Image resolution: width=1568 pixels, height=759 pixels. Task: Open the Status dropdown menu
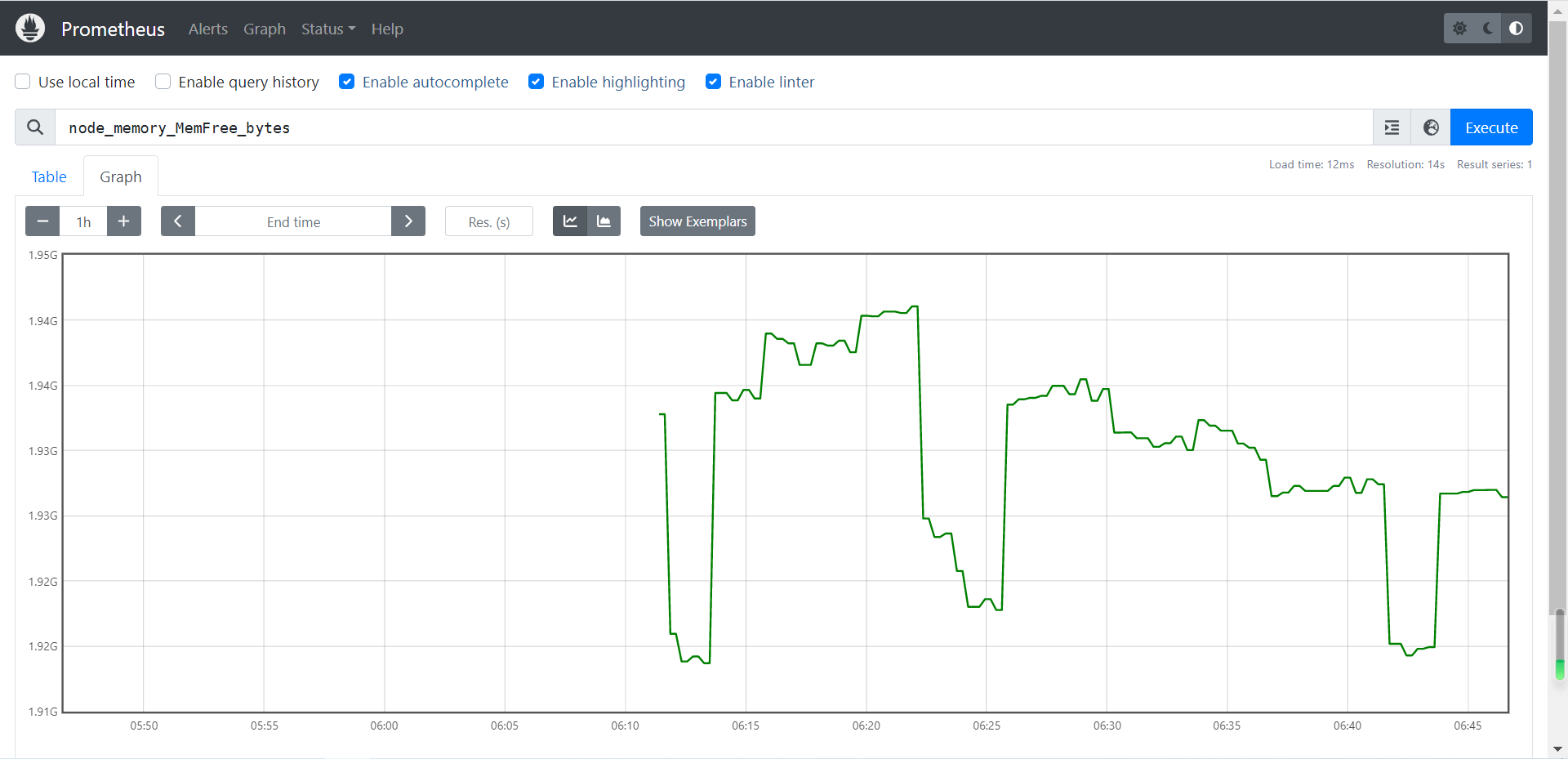point(327,29)
